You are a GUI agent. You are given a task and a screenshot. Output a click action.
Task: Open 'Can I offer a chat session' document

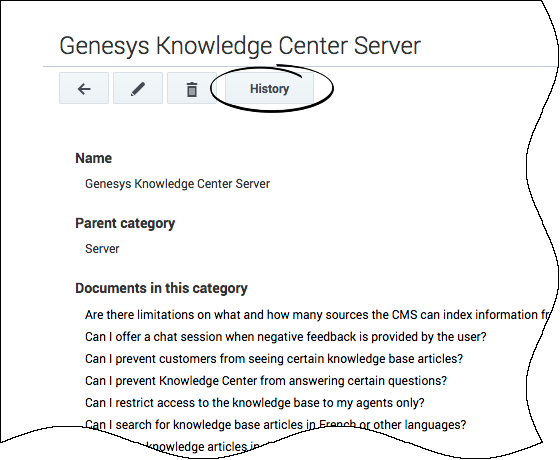[x=286, y=337]
